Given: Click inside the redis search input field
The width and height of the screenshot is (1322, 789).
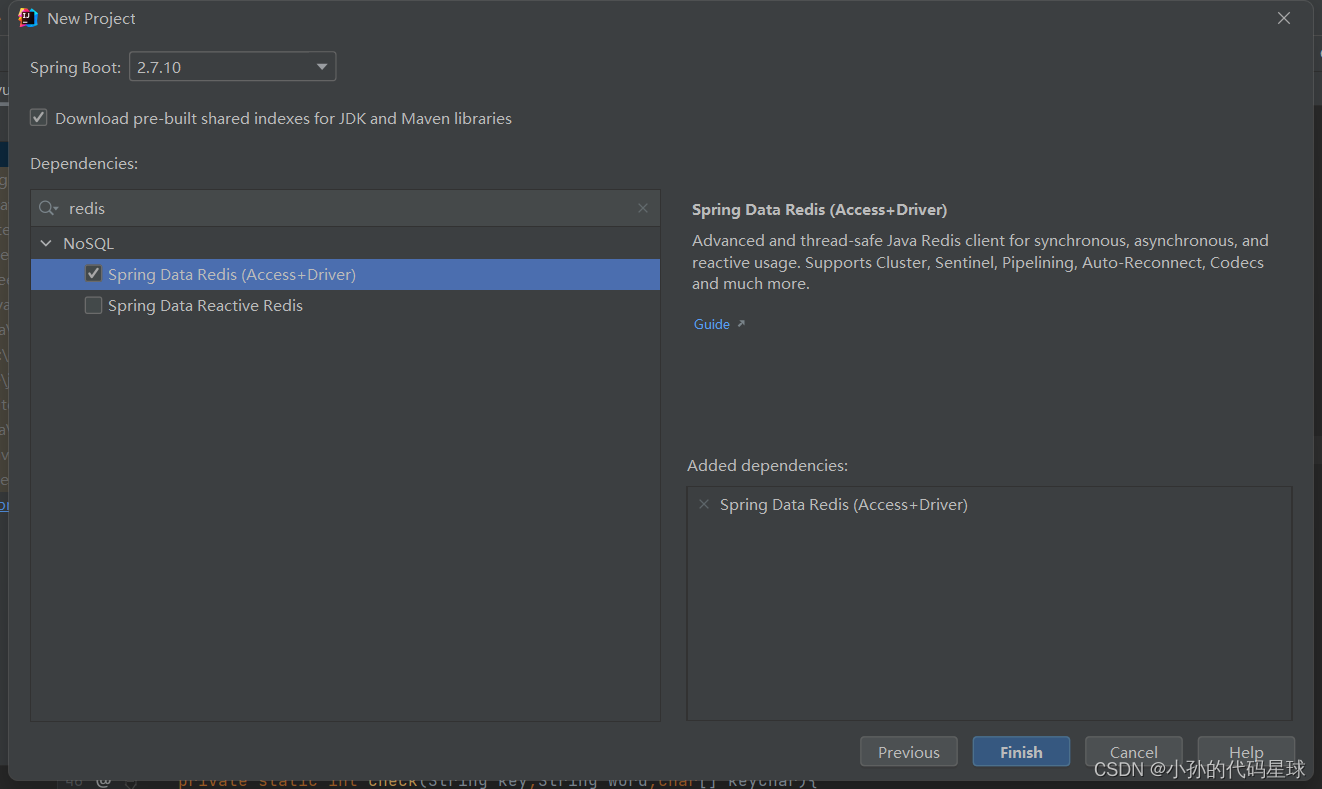Looking at the screenshot, I should (x=300, y=208).
